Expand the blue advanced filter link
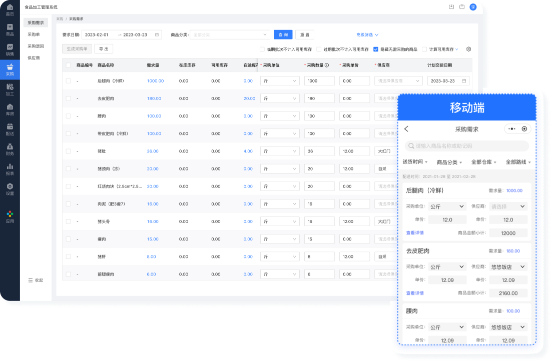552x362 pixels. pyautogui.click(x=367, y=35)
